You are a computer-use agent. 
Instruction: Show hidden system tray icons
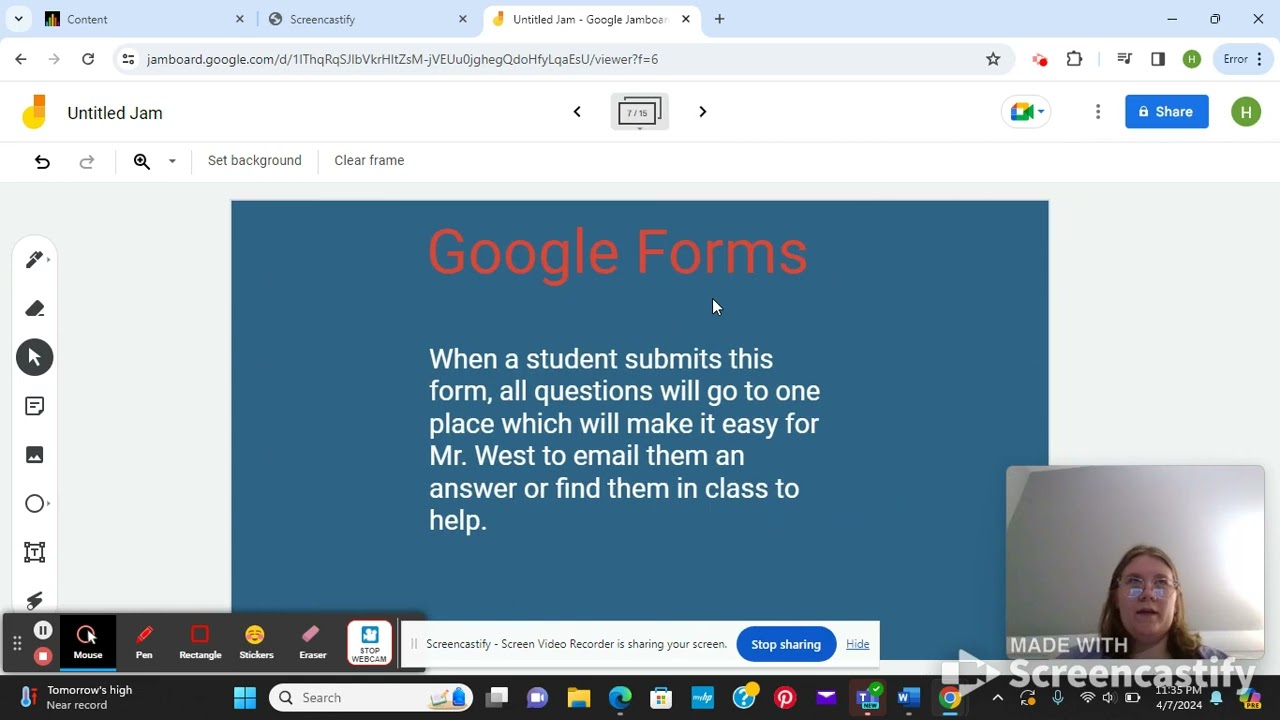(997, 698)
